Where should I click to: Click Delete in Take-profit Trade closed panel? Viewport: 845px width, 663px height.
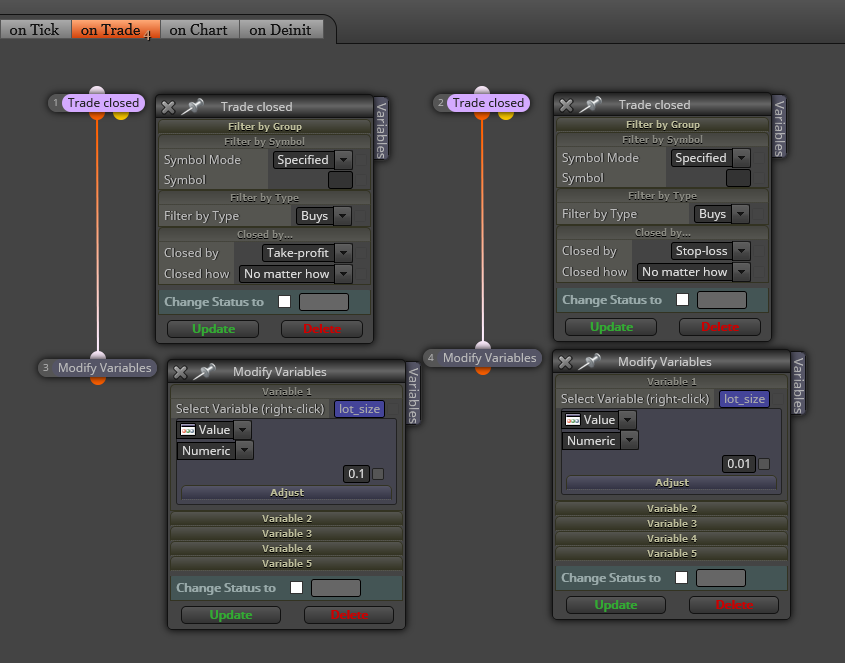coord(322,329)
